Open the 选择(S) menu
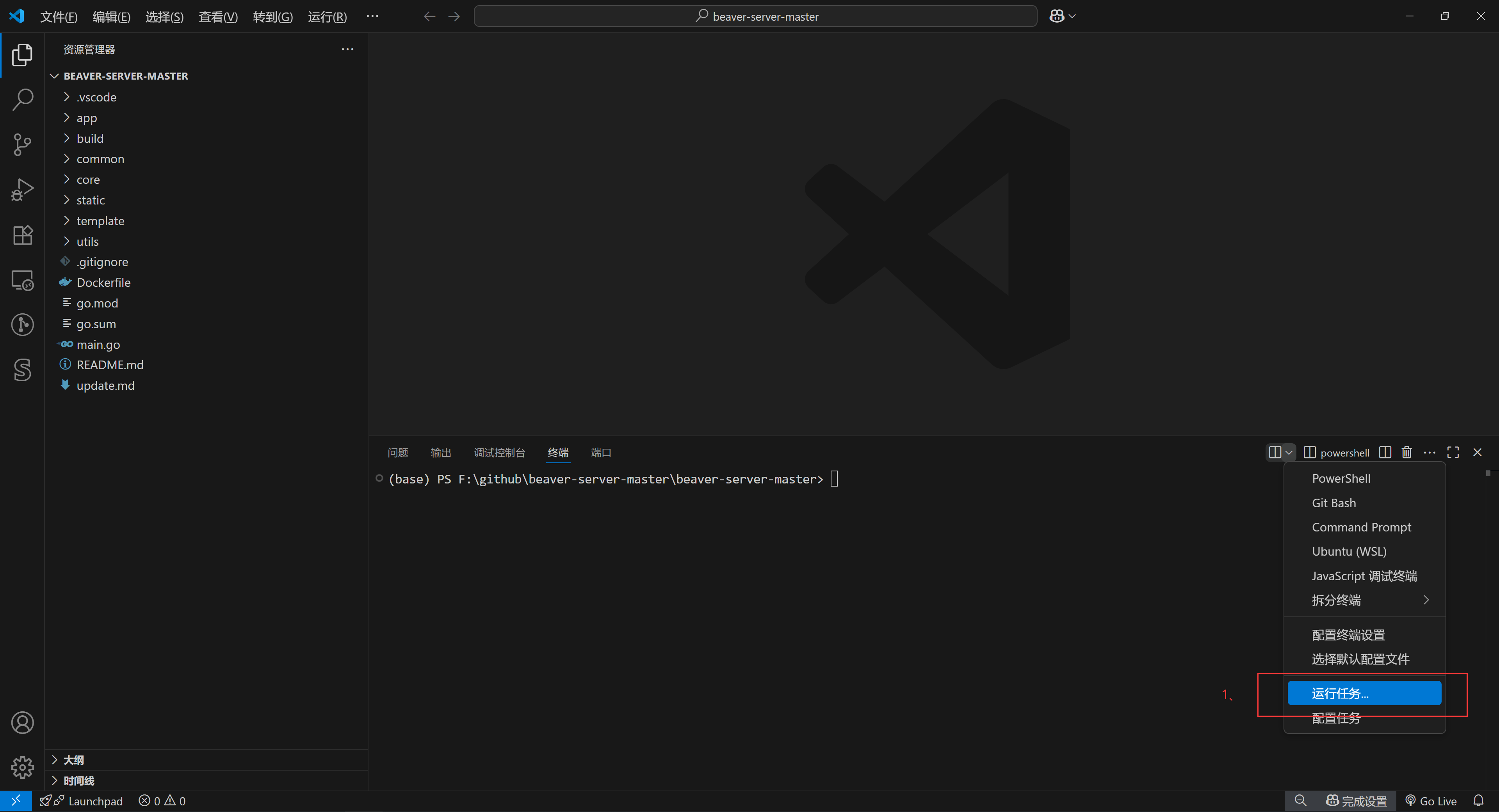Viewport: 1499px width, 812px height. pyautogui.click(x=164, y=17)
